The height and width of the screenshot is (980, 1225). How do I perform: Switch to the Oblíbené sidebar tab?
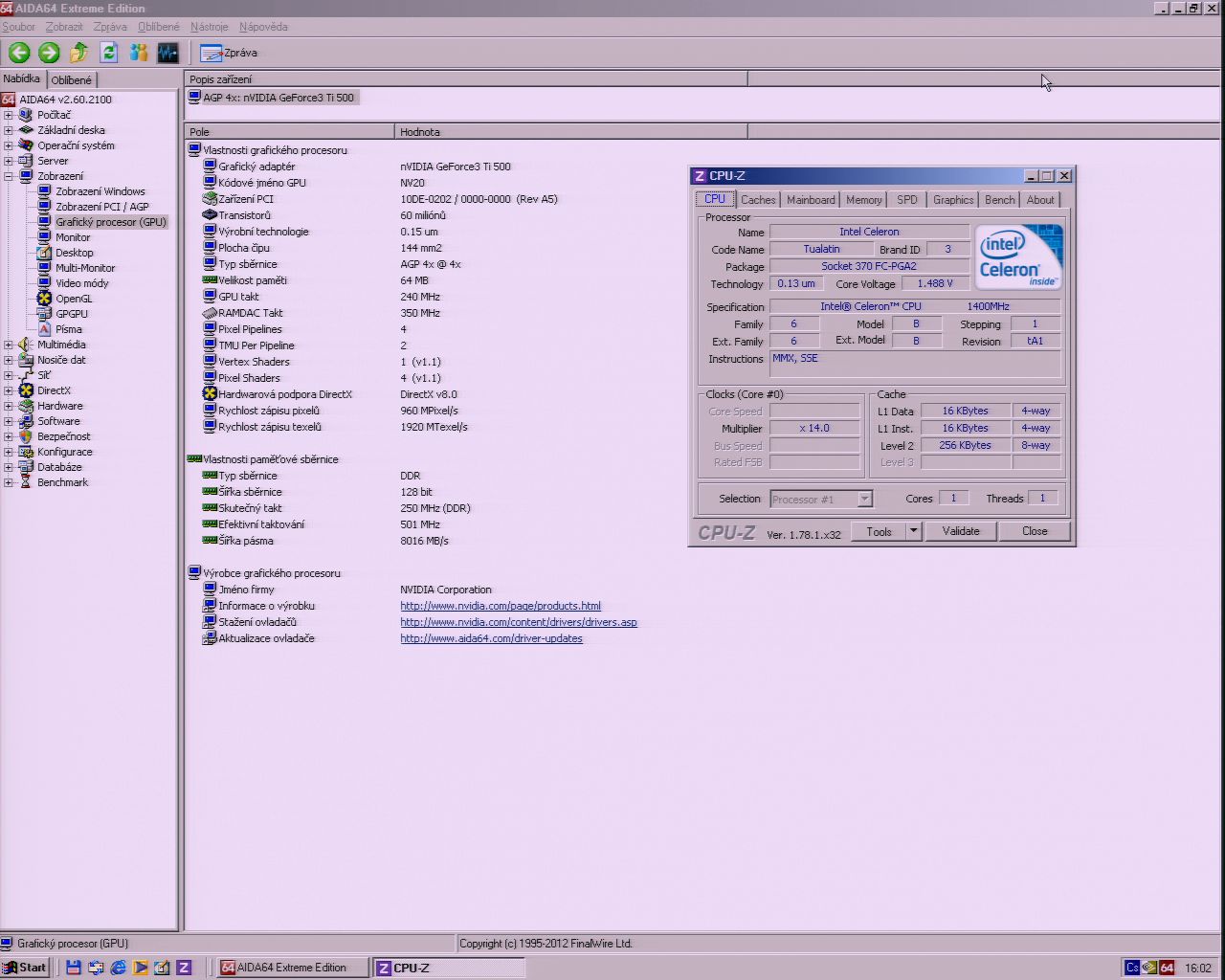pos(72,80)
